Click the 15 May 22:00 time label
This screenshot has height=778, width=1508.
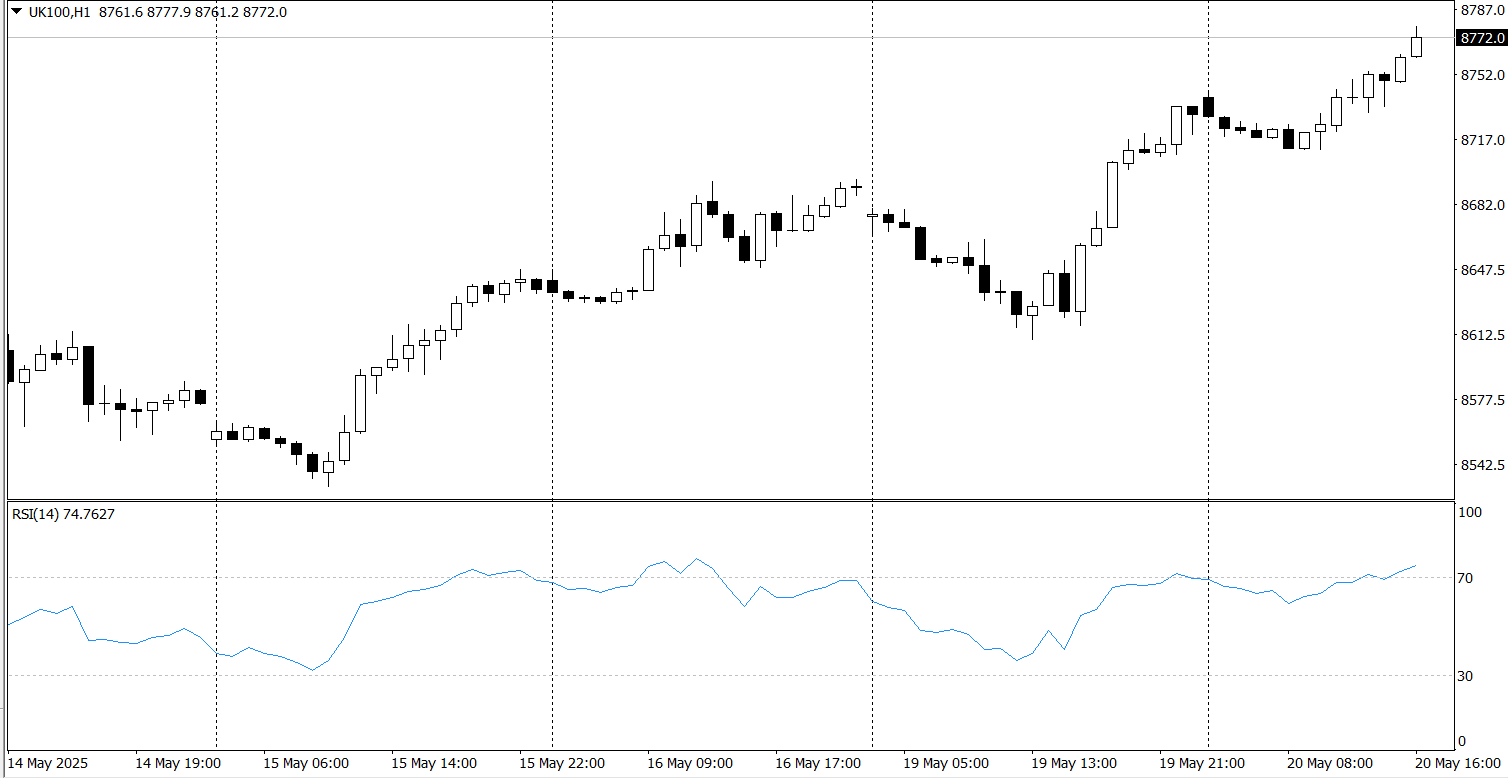[562, 763]
